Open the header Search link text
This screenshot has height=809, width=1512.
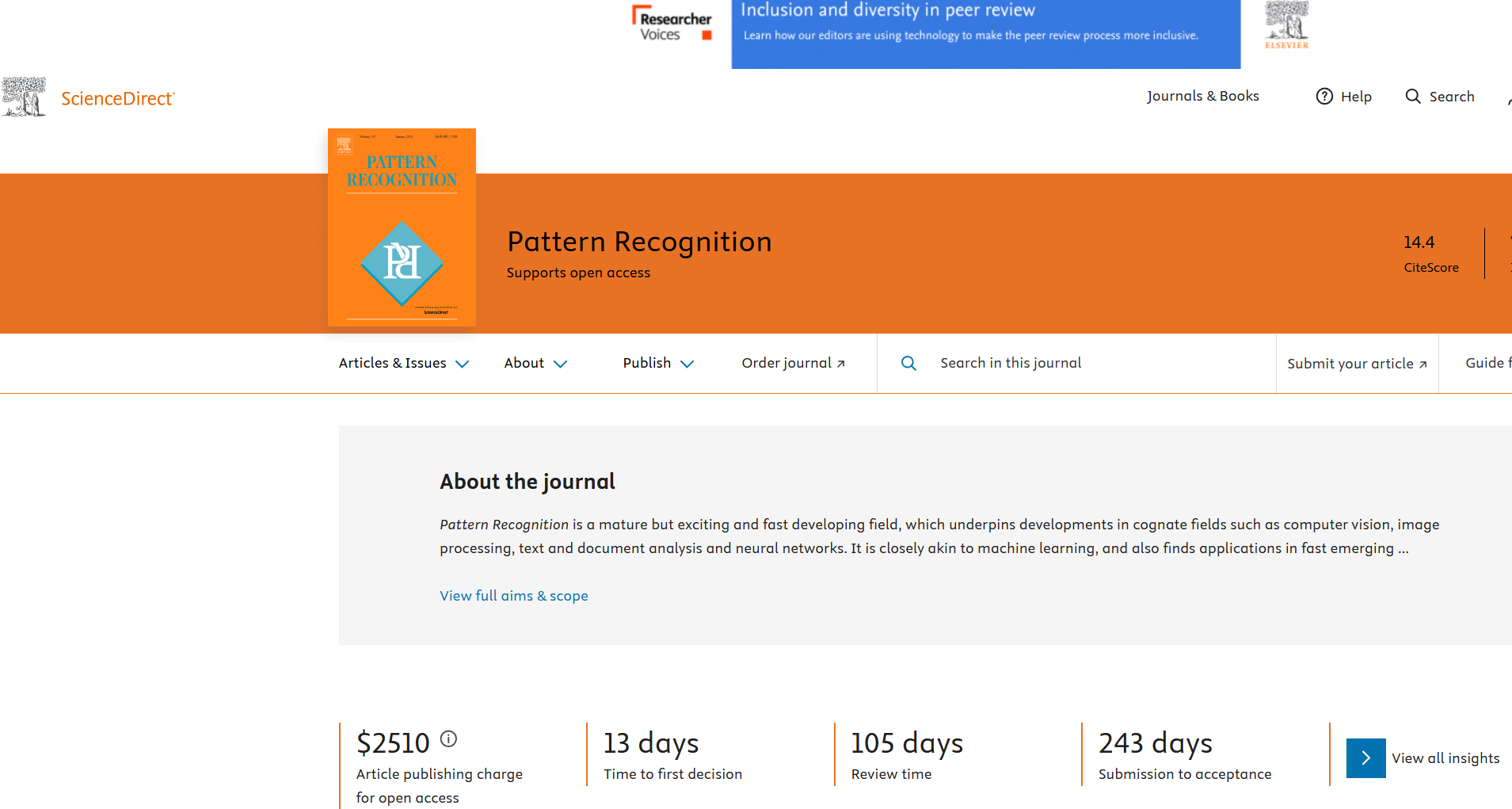point(1452,97)
